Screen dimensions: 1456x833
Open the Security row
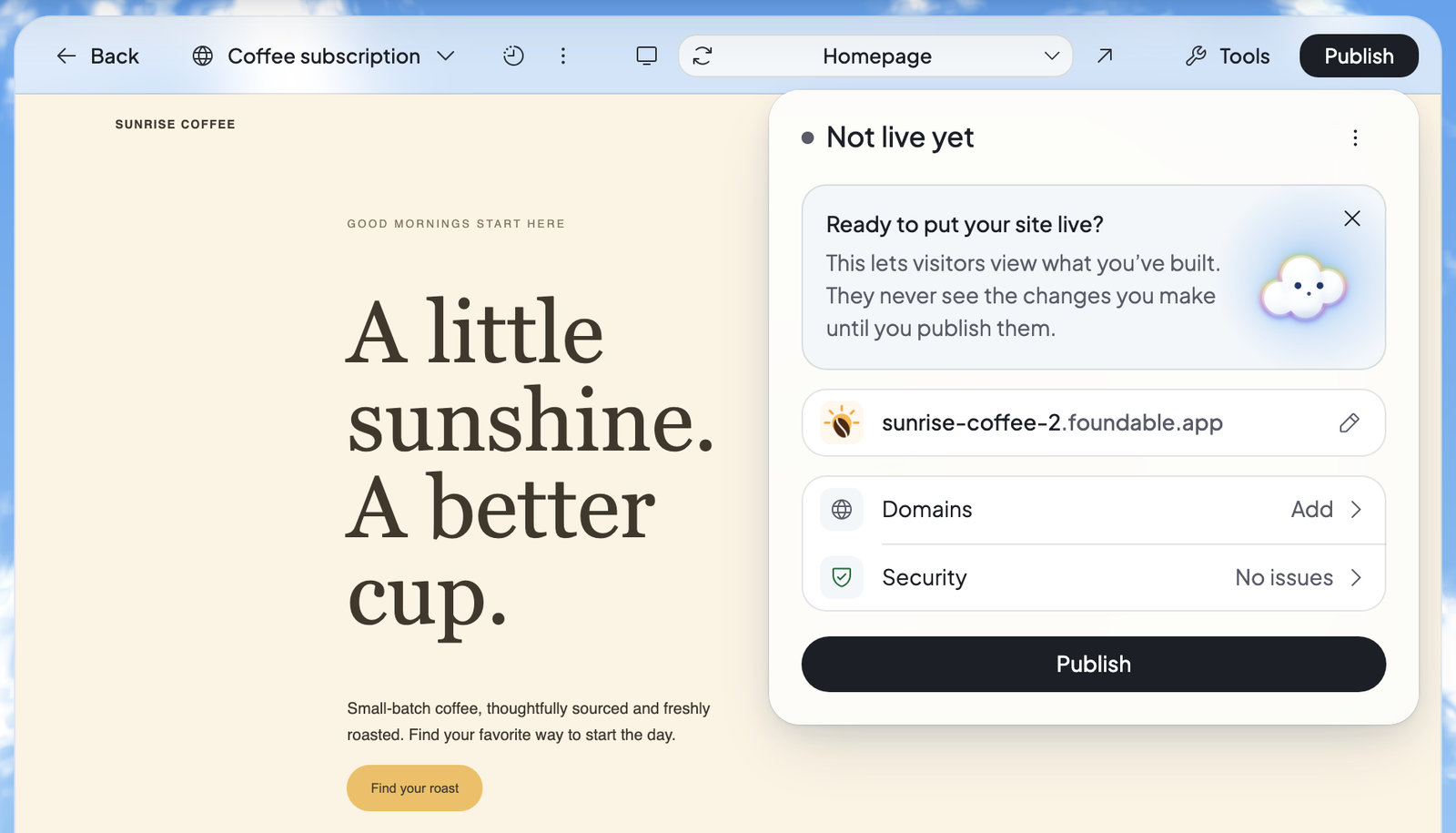click(x=1094, y=577)
